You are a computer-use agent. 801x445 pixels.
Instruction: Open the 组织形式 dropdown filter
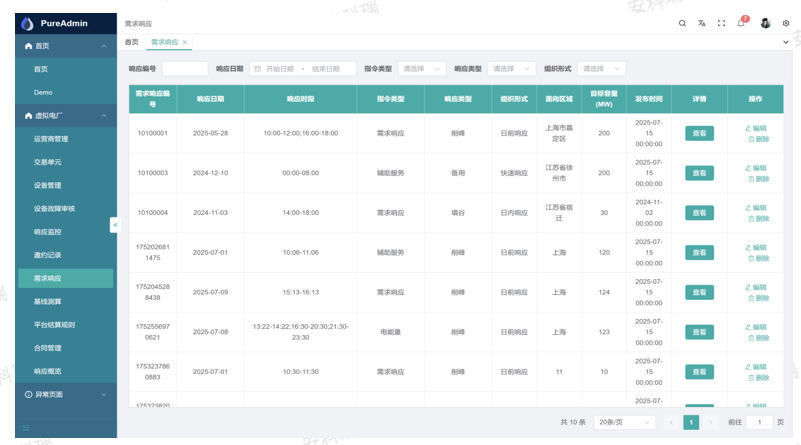pos(601,68)
